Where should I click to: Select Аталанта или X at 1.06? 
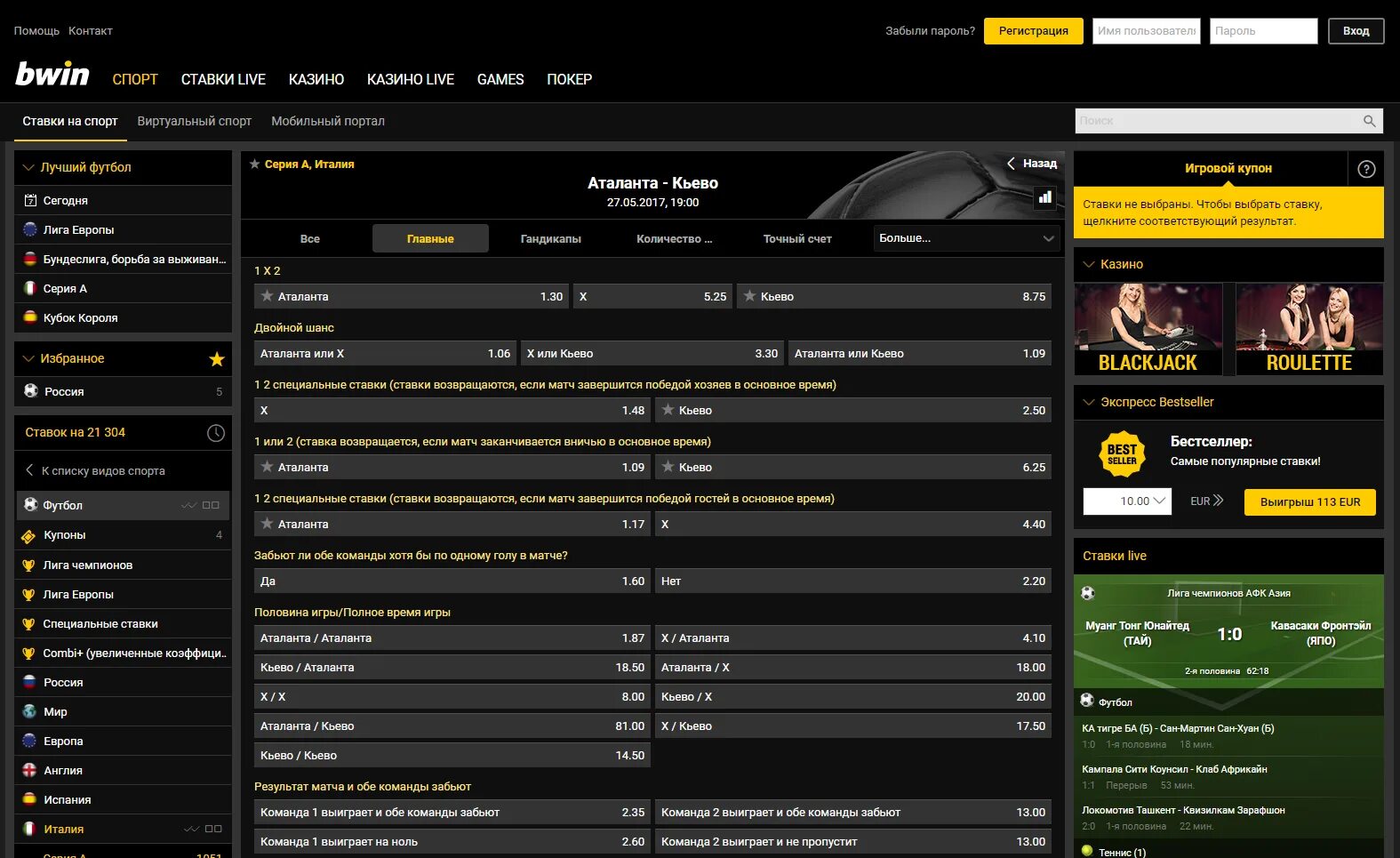point(385,353)
